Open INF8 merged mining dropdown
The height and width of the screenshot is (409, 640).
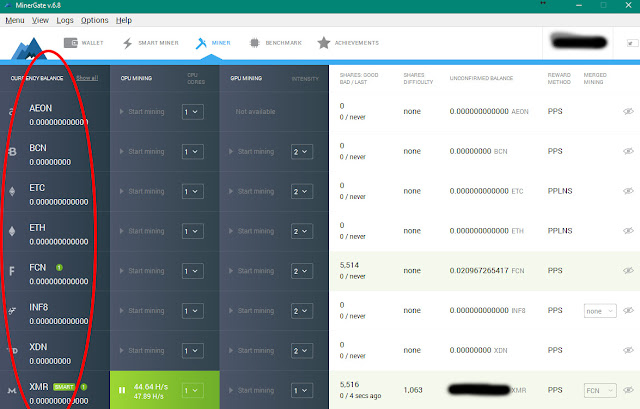point(600,311)
